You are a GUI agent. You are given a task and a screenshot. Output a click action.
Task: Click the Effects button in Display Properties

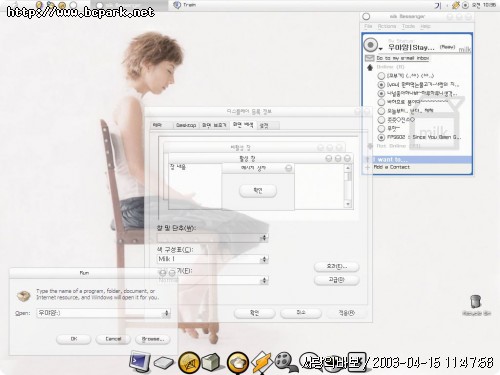[337, 267]
